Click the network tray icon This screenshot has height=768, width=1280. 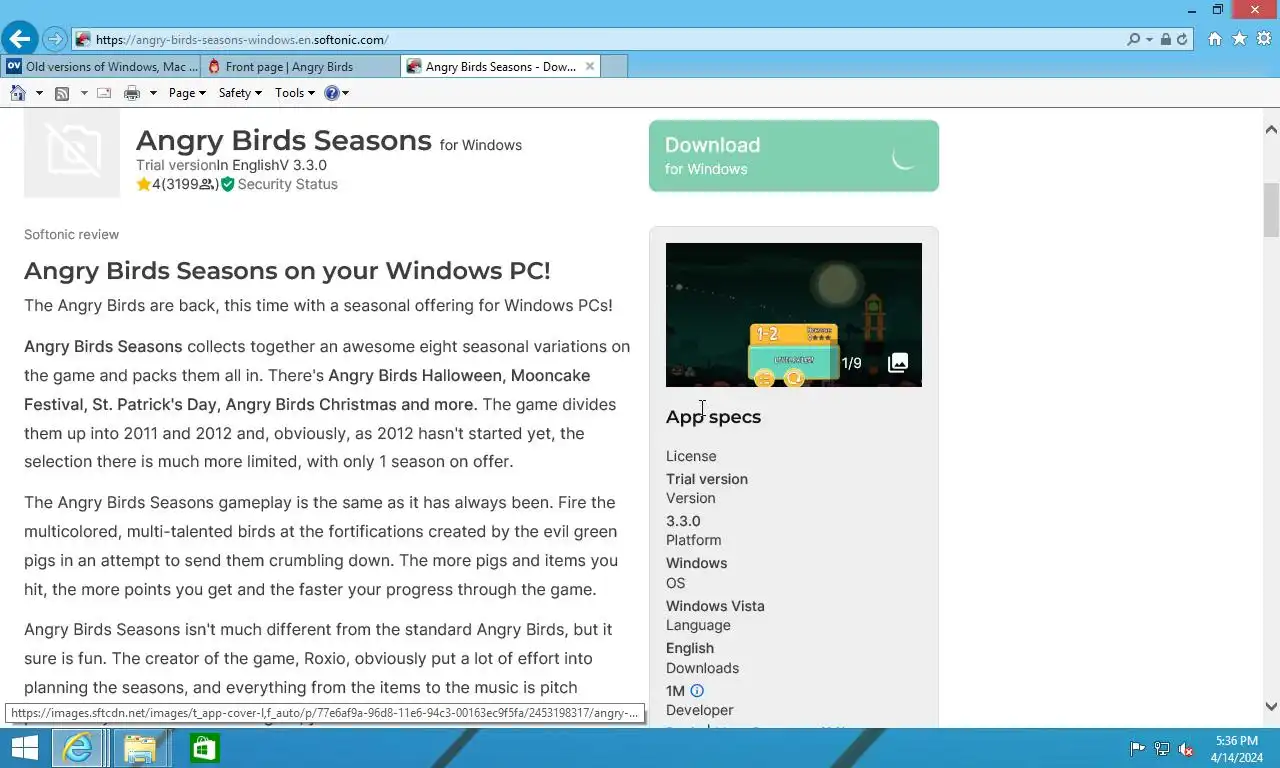click(1162, 749)
